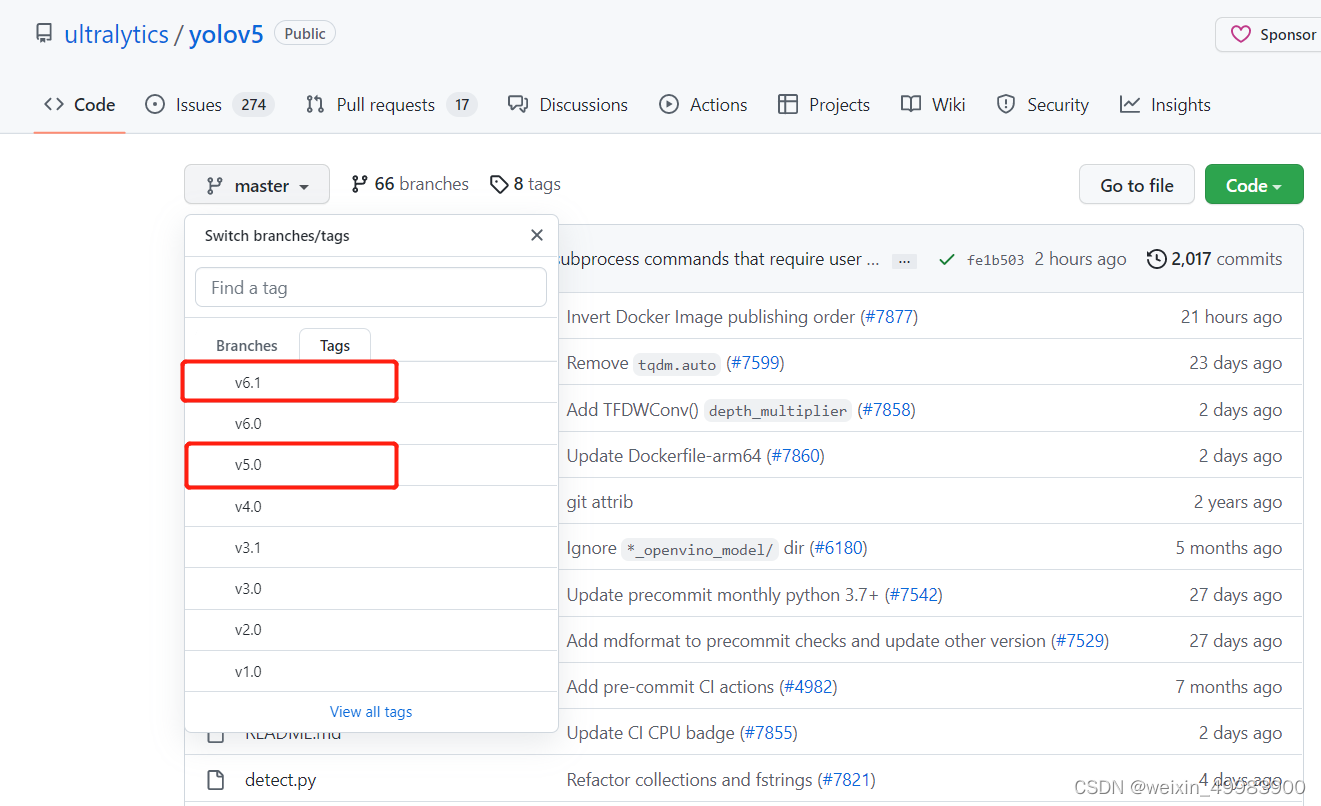Open pull request link #7599
This screenshot has height=806, width=1321.
[x=755, y=363]
